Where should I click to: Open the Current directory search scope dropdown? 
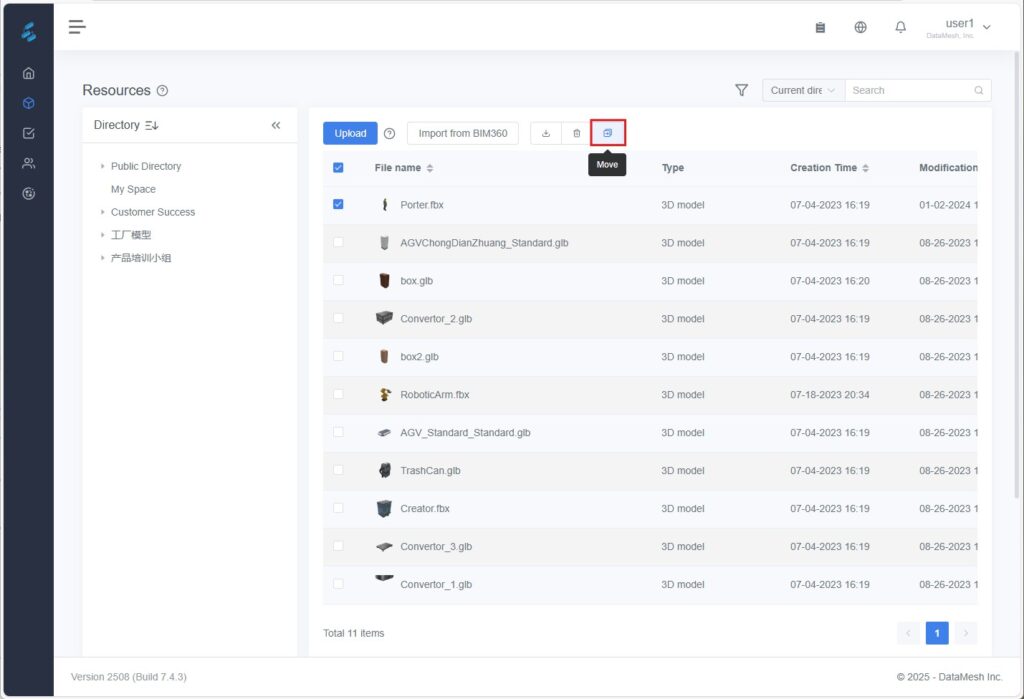tap(803, 90)
